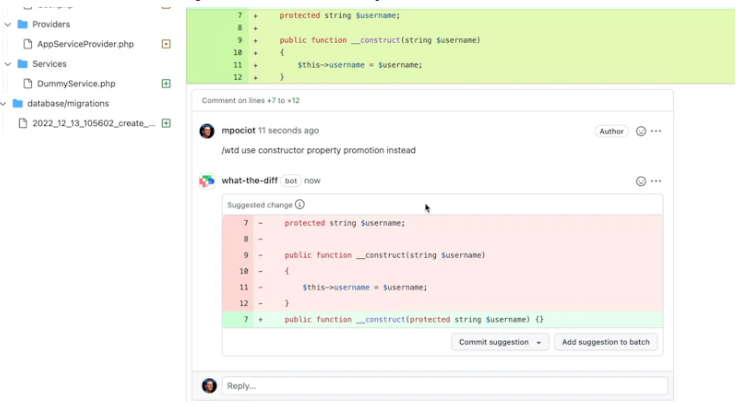Open the mpociot username link

tap(238, 131)
